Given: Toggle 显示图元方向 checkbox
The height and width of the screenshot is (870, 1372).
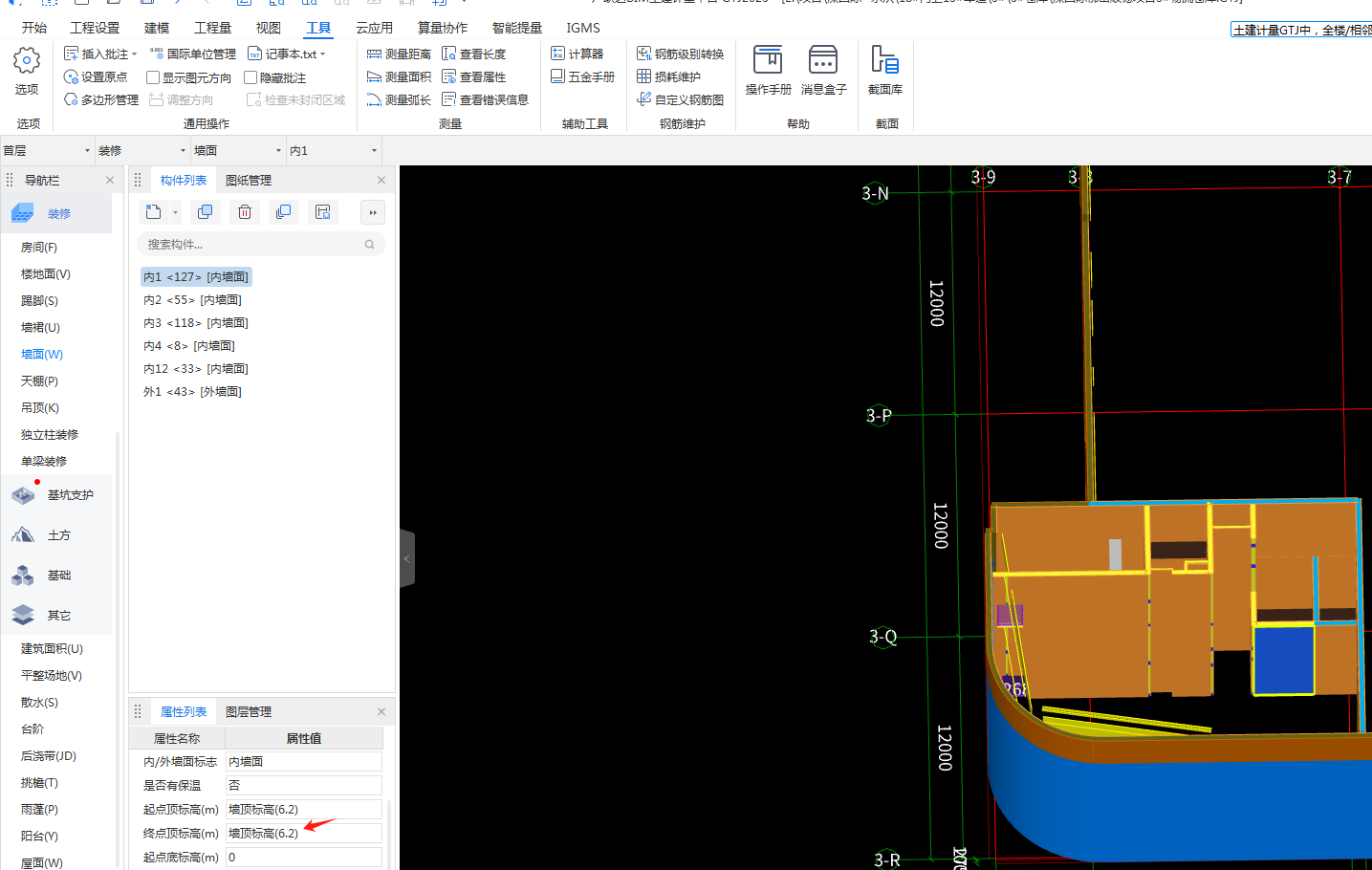Looking at the screenshot, I should tap(153, 77).
